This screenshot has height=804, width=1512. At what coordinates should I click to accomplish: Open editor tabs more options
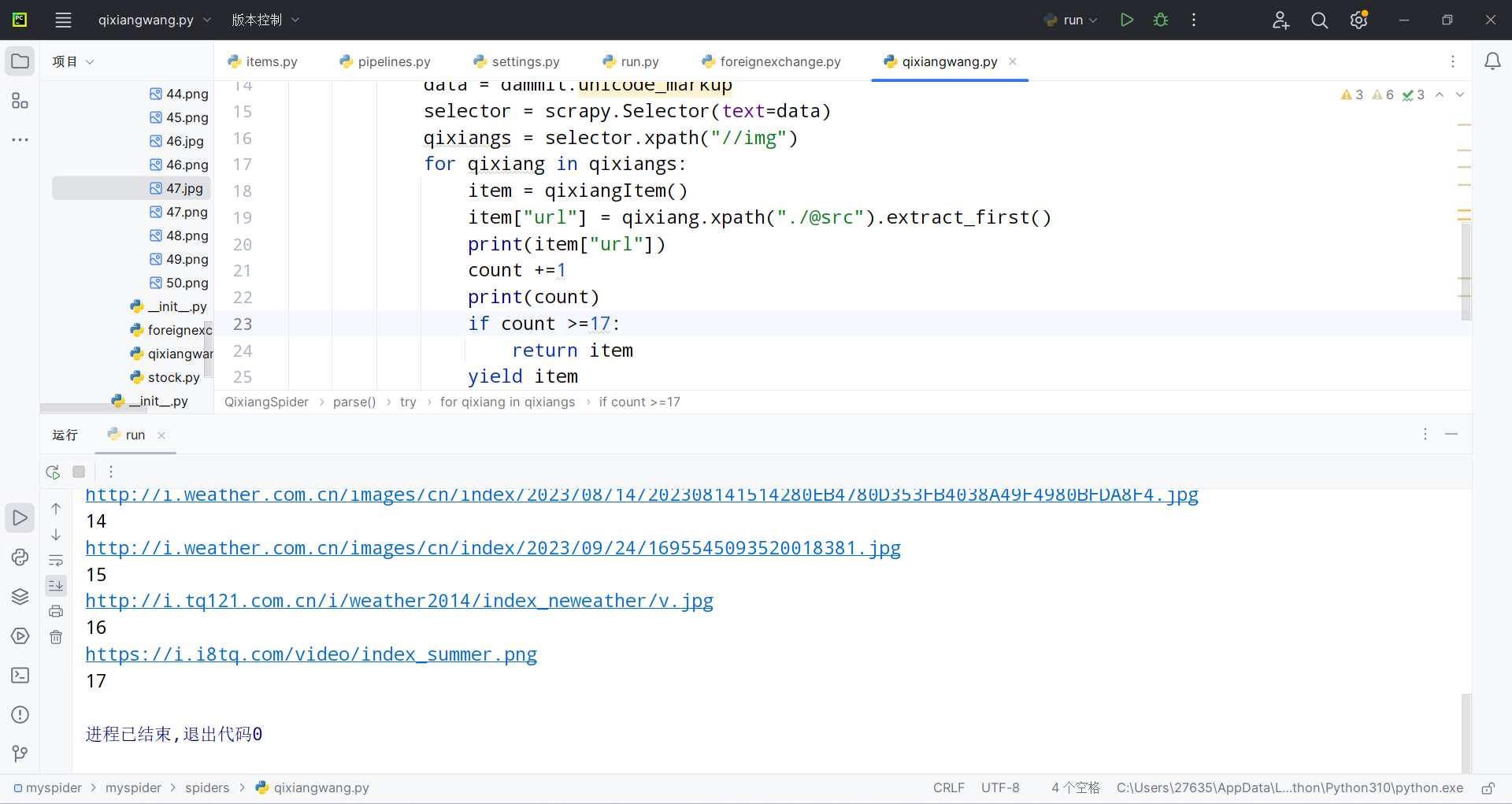(x=1453, y=61)
